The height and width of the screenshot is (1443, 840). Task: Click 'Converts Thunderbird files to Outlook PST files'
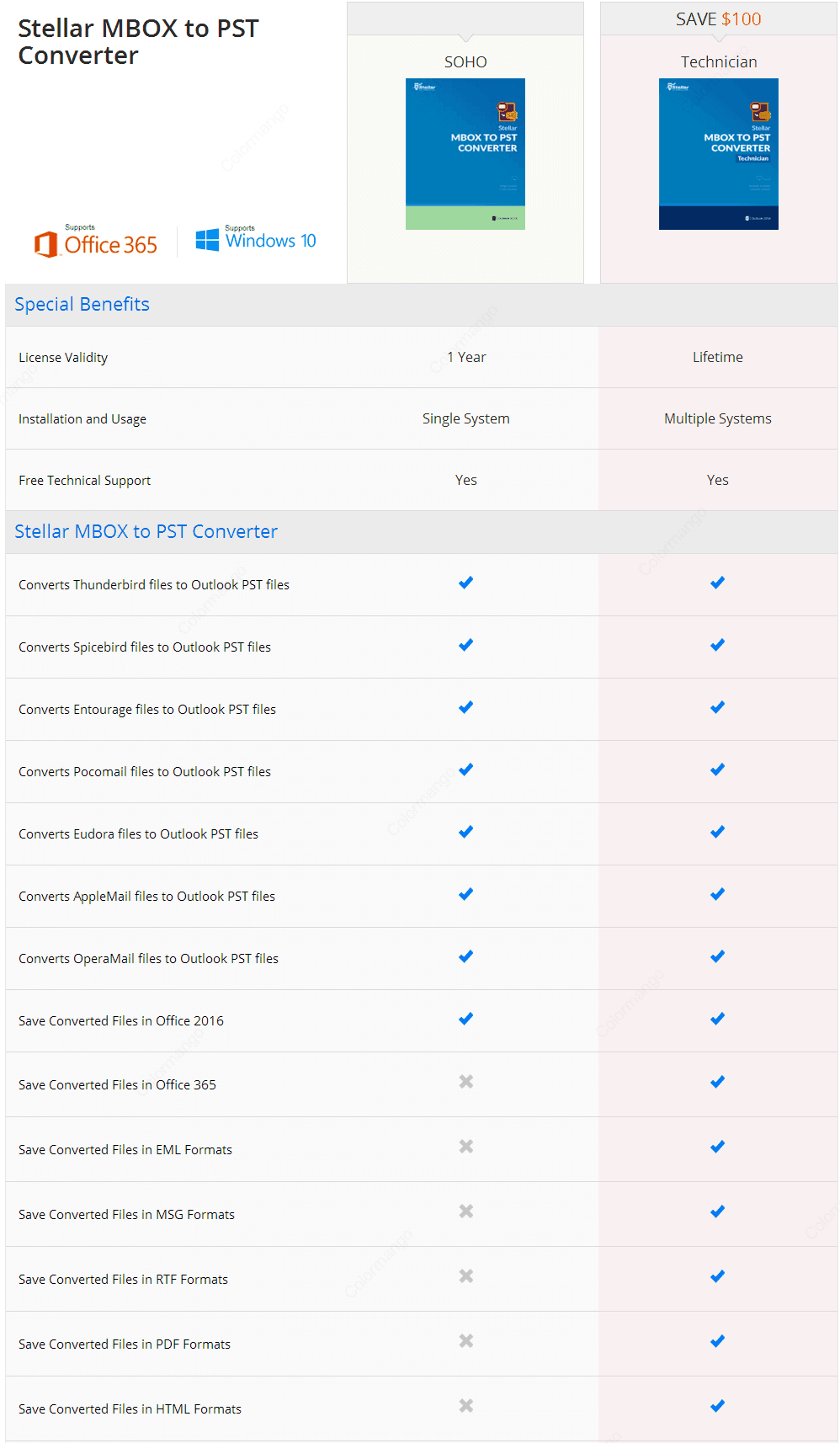(154, 585)
